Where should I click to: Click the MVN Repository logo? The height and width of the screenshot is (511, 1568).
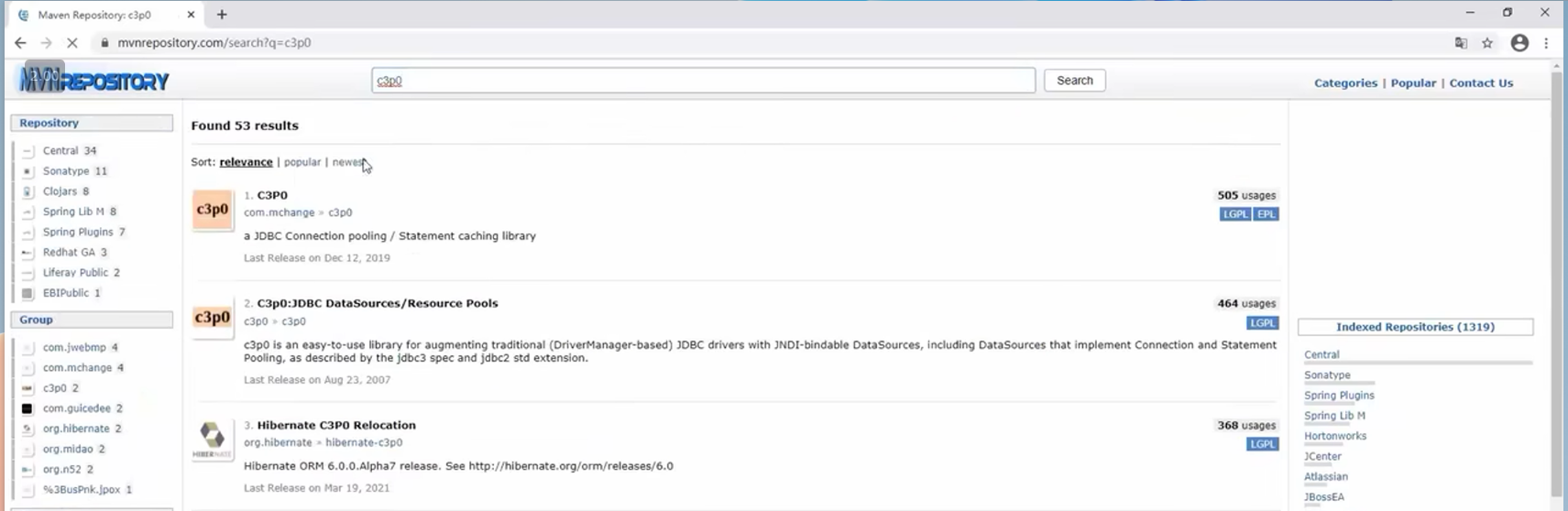[93, 81]
